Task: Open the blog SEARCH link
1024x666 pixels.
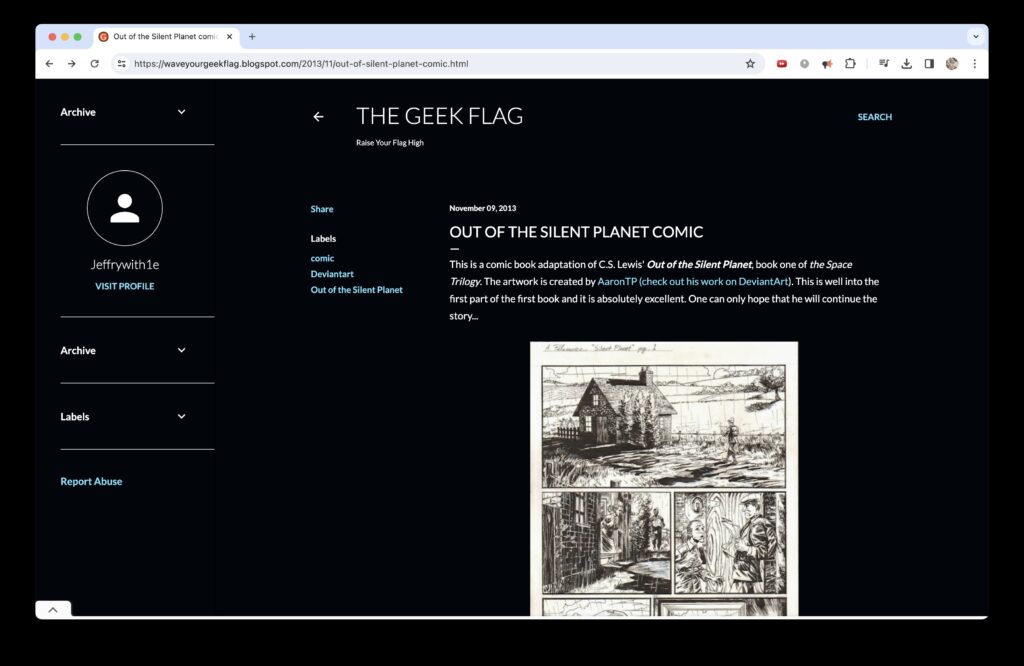Action: [x=874, y=117]
